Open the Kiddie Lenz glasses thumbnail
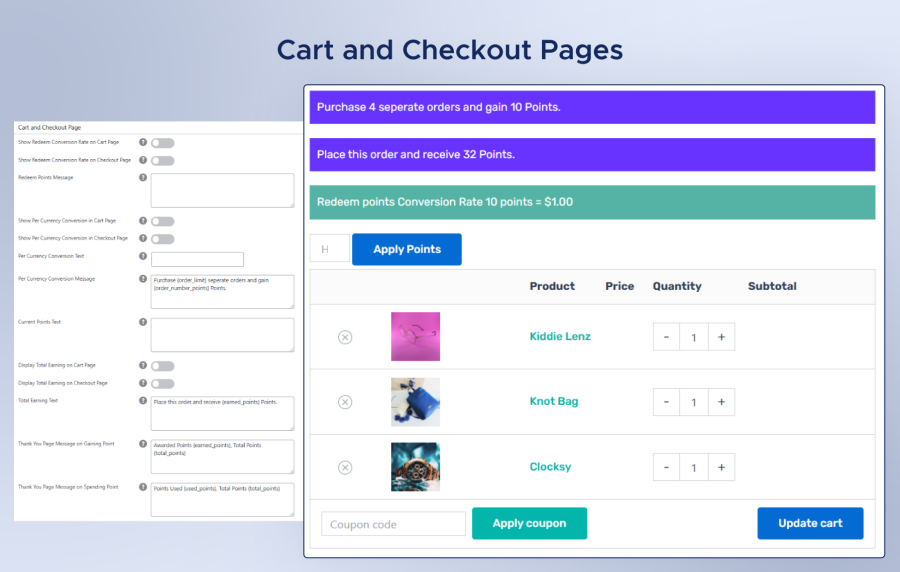 click(416, 337)
